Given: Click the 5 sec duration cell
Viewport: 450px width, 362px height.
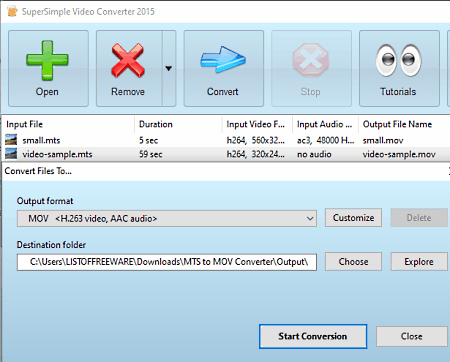Looking at the screenshot, I should [148, 140].
